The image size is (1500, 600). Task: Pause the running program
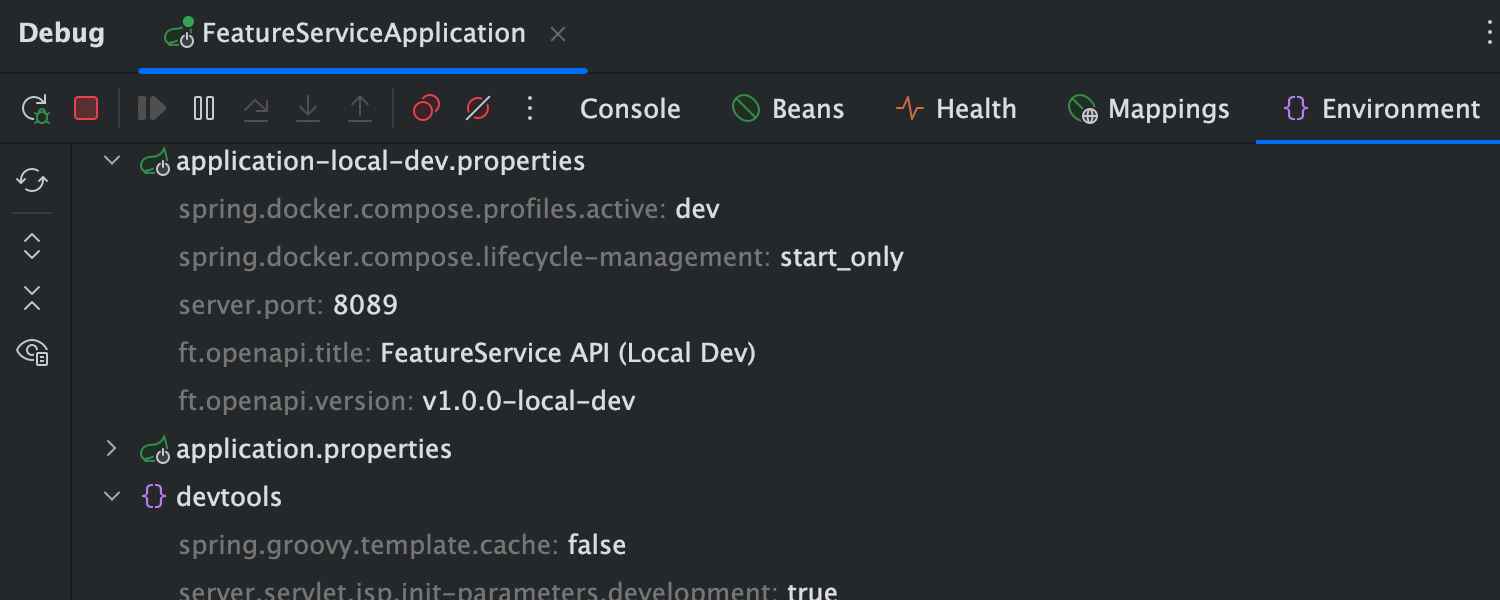(x=203, y=108)
